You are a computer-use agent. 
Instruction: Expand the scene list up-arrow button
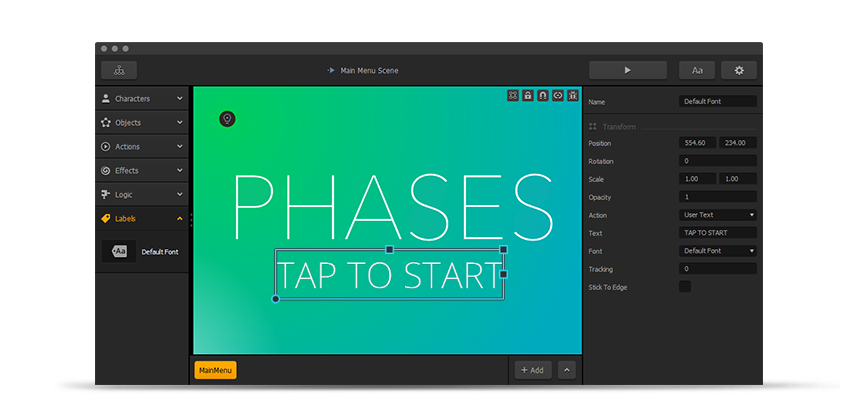(x=567, y=370)
